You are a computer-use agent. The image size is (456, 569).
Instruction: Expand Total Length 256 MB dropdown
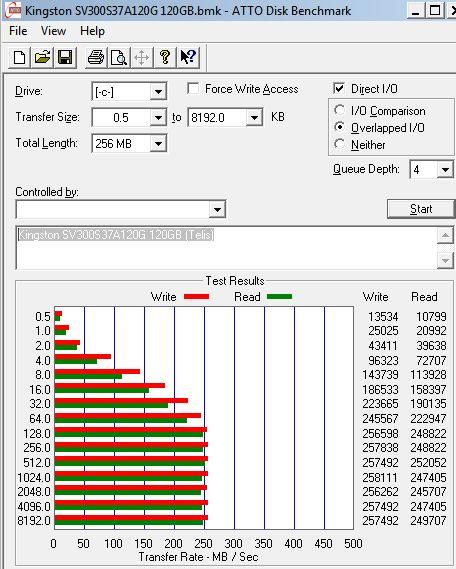(158, 144)
